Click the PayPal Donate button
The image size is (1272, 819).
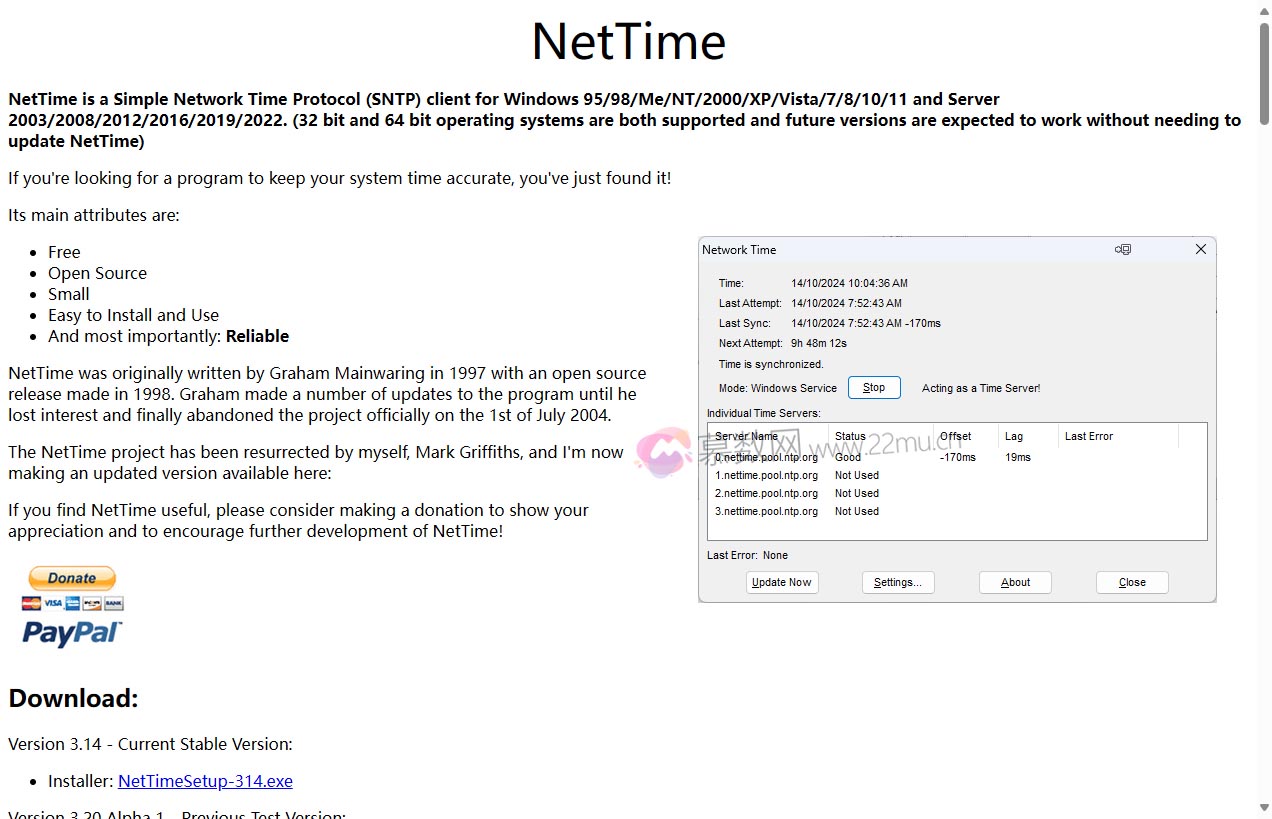[71, 578]
